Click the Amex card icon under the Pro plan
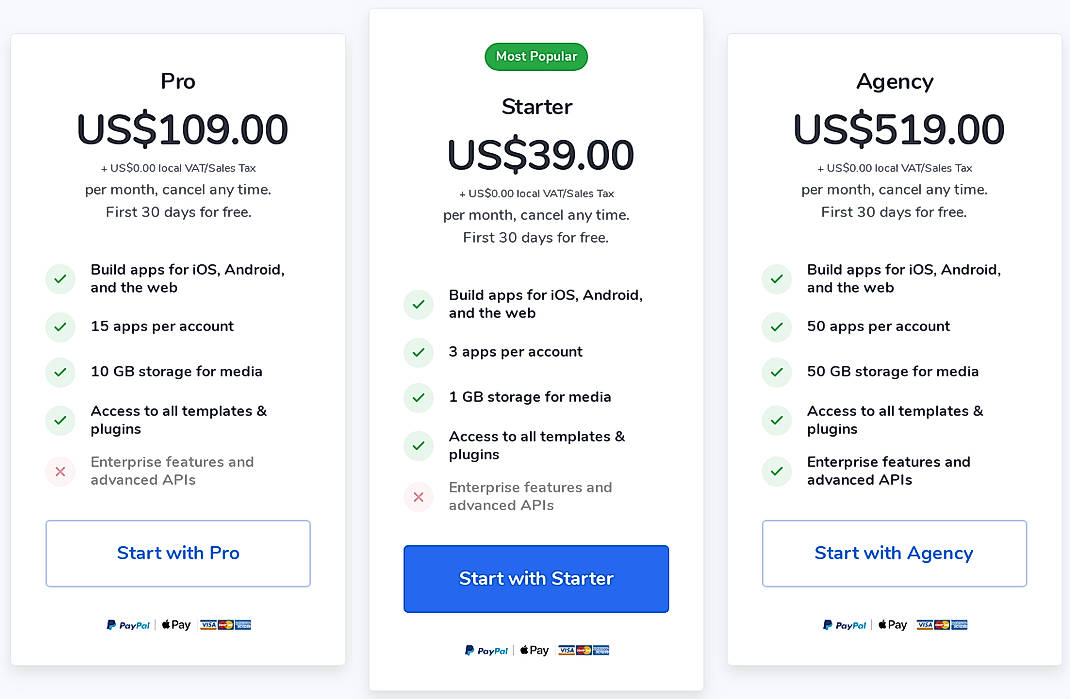This screenshot has width=1070, height=699. [x=243, y=625]
